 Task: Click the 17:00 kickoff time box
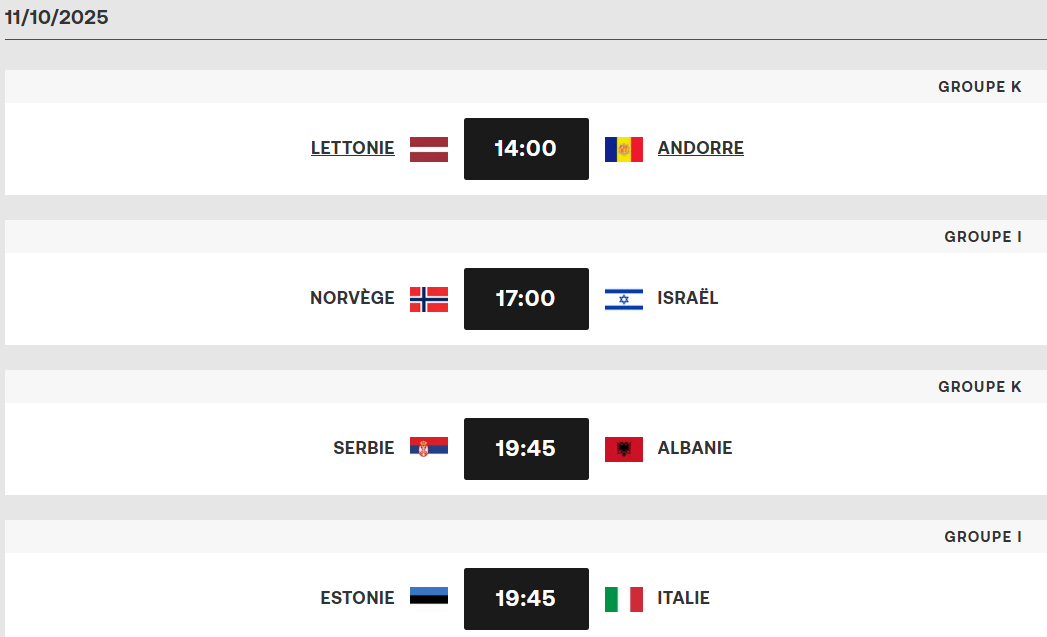coord(526,299)
